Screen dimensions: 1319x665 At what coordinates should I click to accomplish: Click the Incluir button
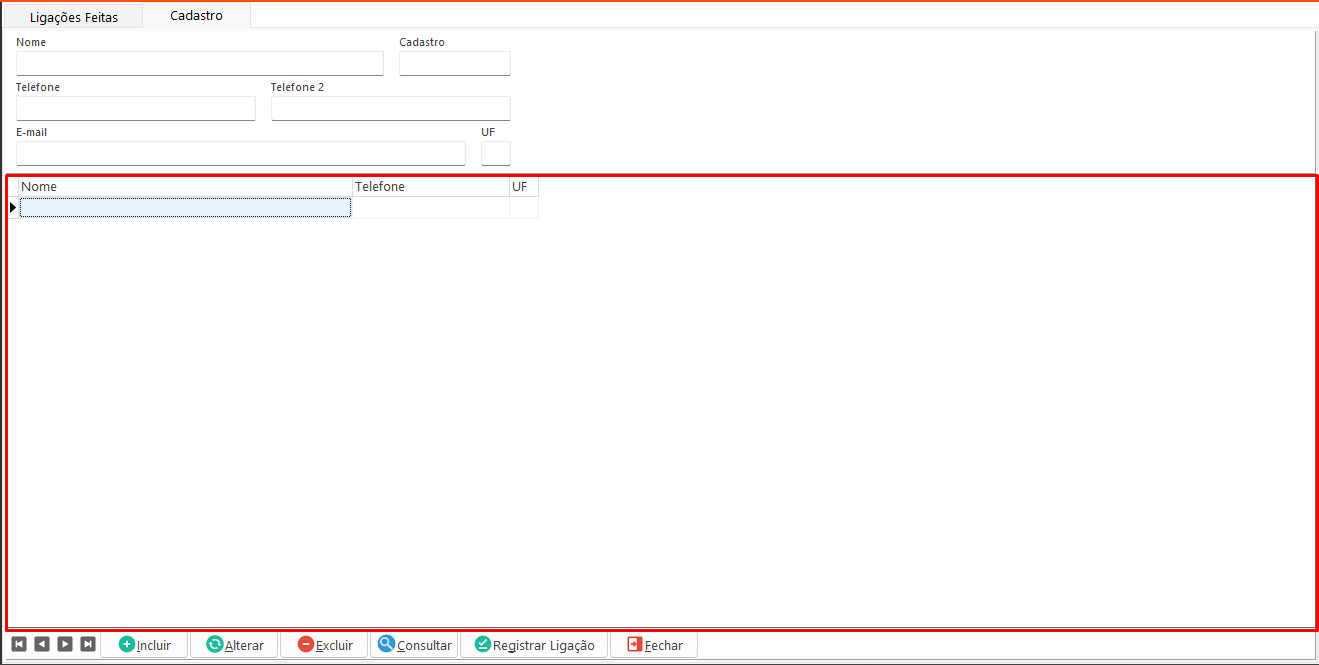tap(144, 645)
